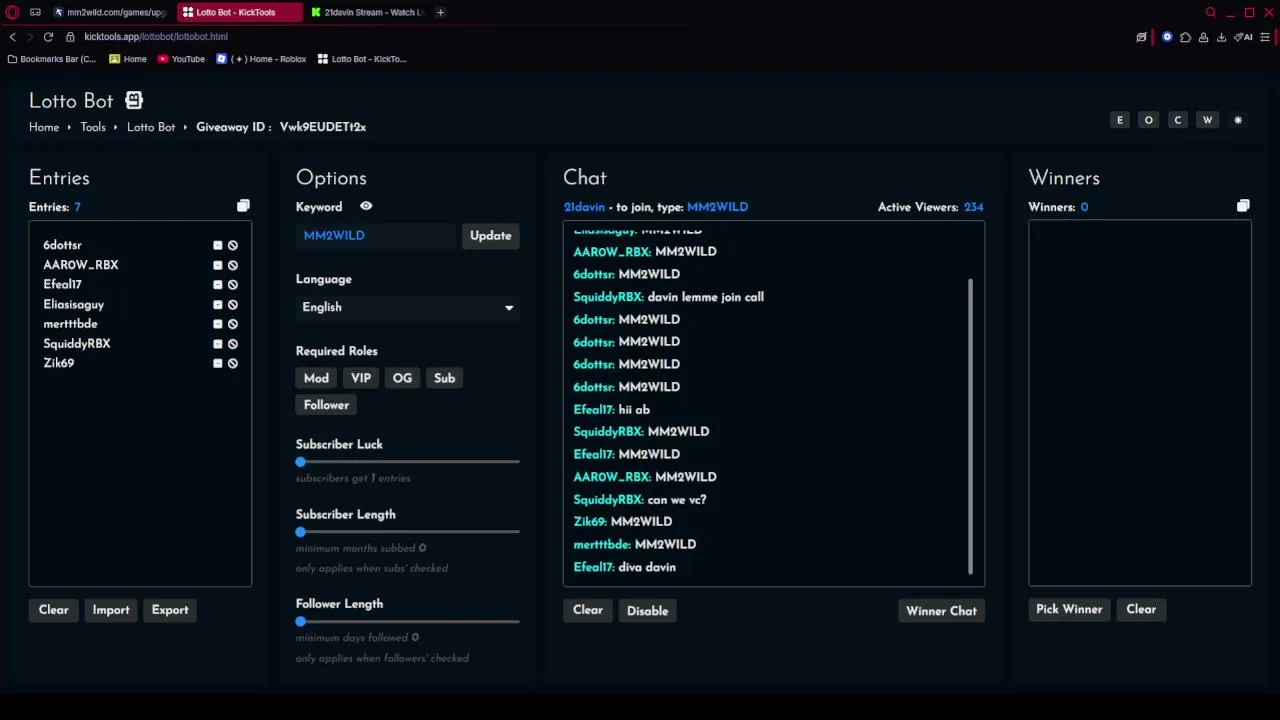Open the YouTube bookmark
1280x720 pixels.
click(181, 59)
